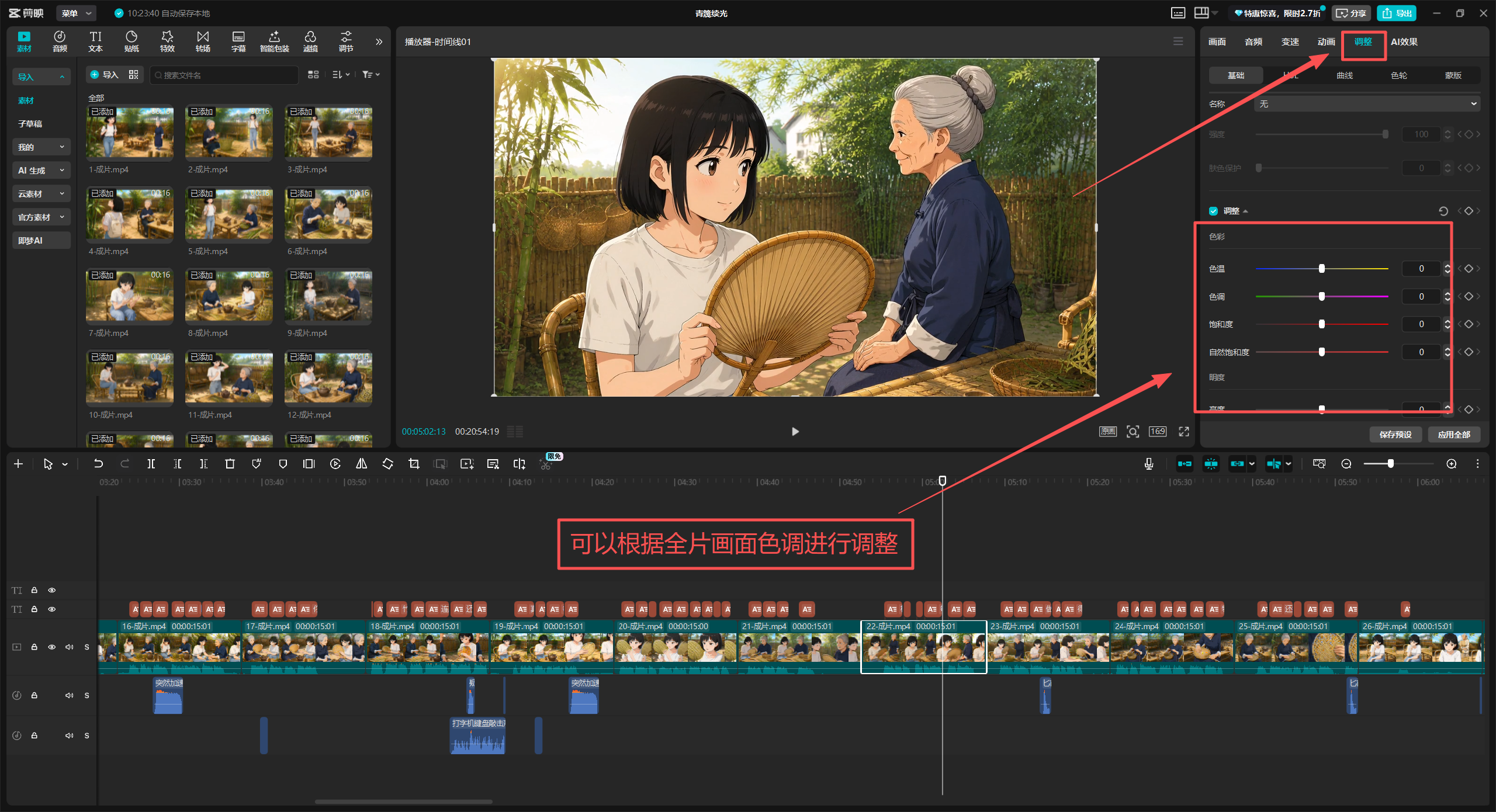Zoom in the timeline with plus icon
This screenshot has height=812, width=1496.
click(x=1452, y=464)
